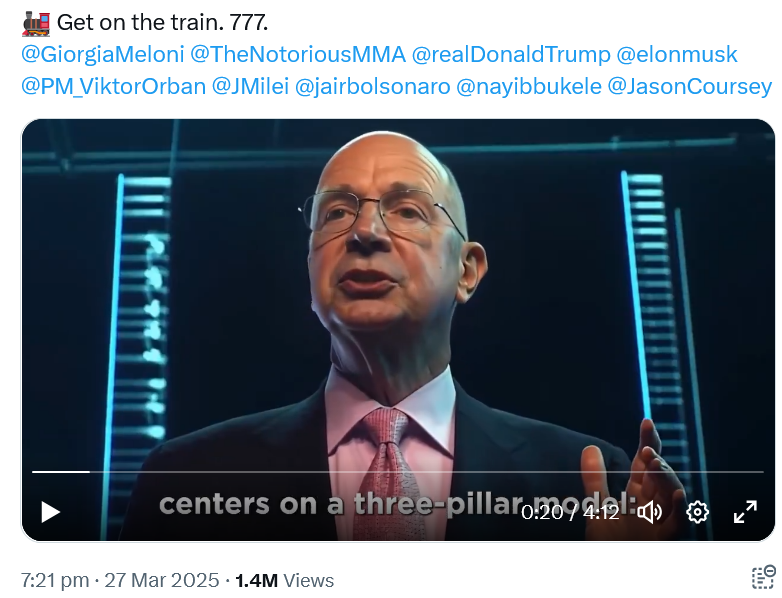The height and width of the screenshot is (598, 782).
Task: Expand video to fullscreen
Action: click(745, 512)
